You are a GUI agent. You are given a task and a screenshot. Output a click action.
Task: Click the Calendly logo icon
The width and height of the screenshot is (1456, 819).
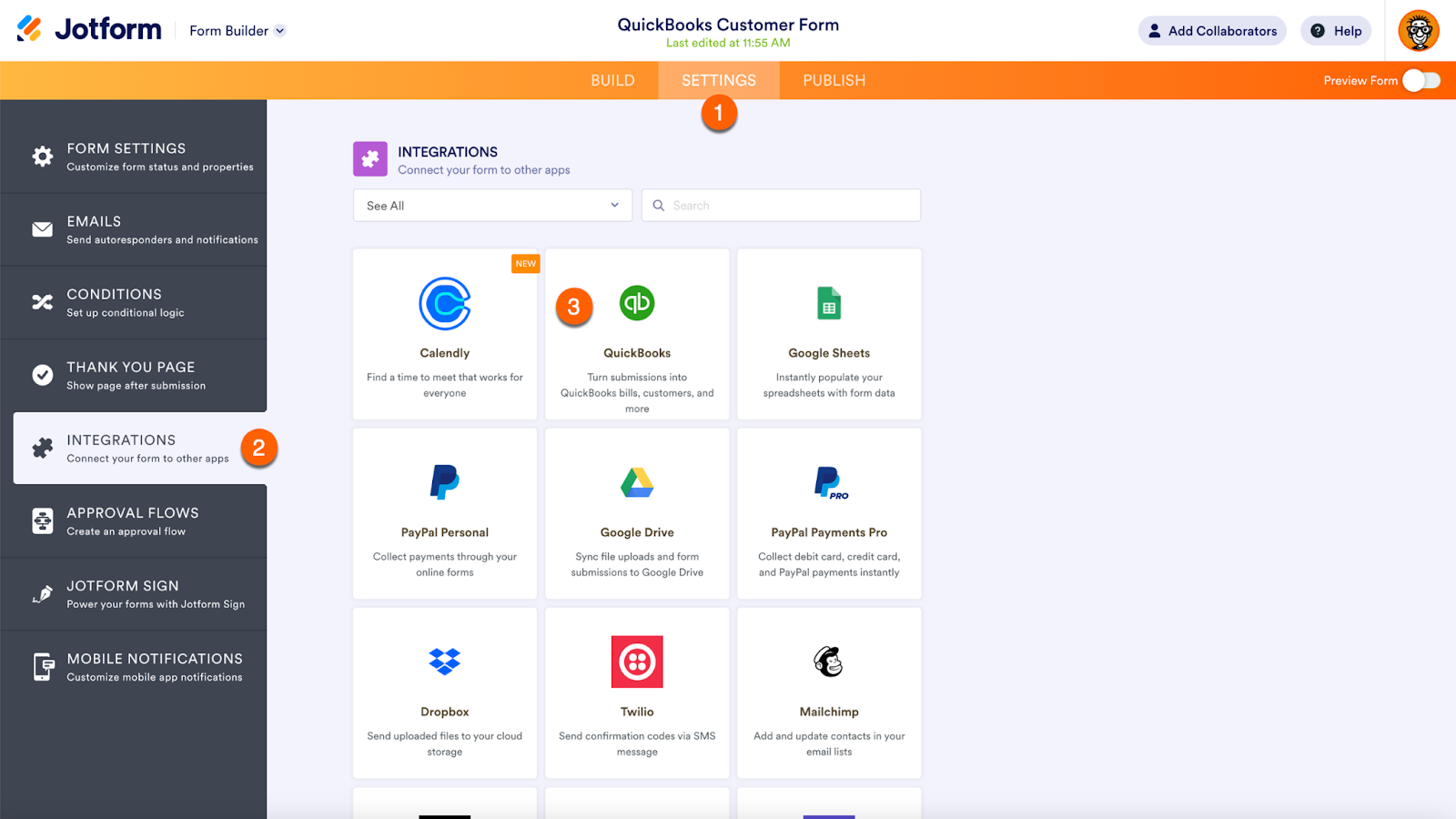click(445, 303)
